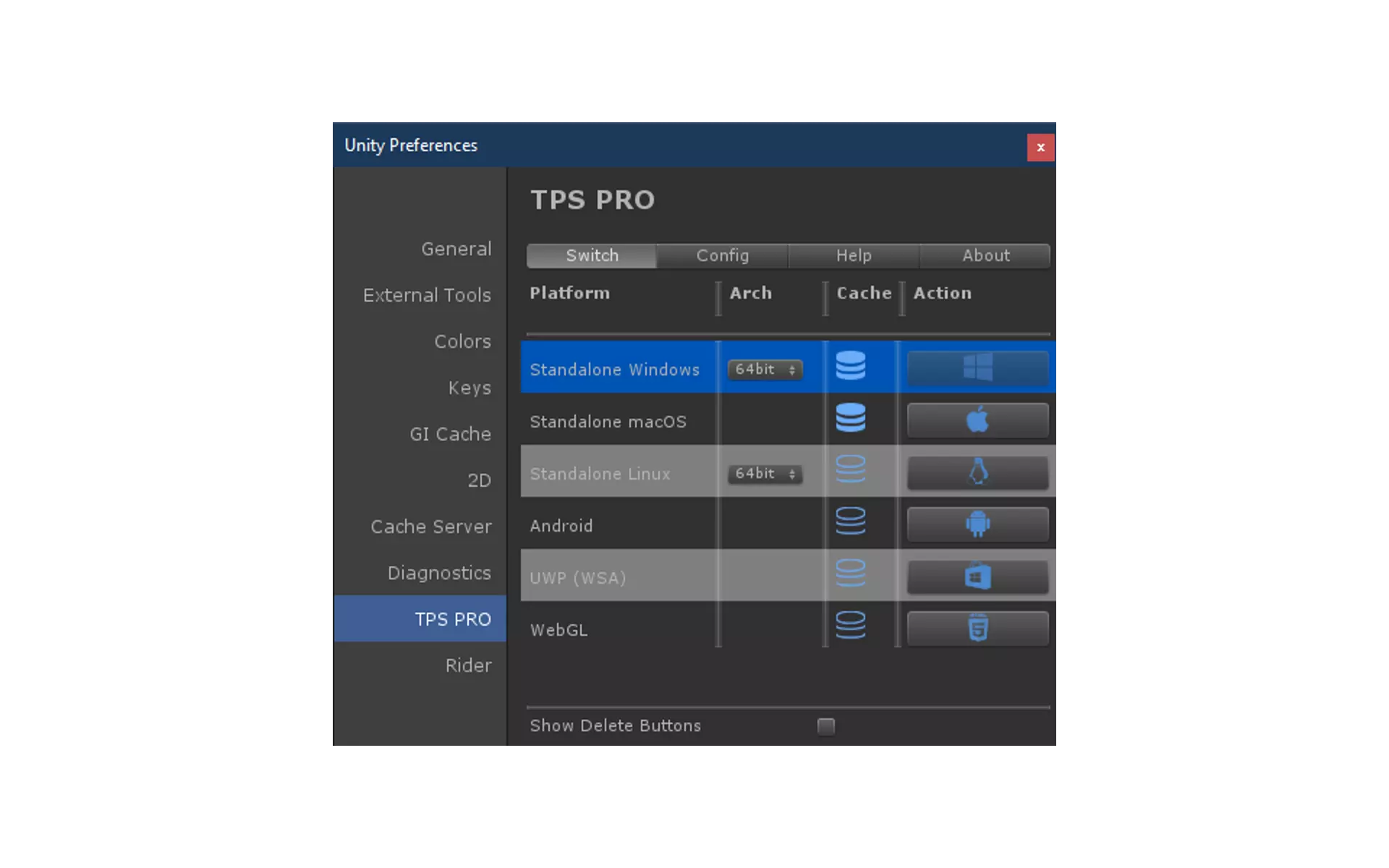Click the Platform column header
The width and height of the screenshot is (1389, 868).
(570, 293)
